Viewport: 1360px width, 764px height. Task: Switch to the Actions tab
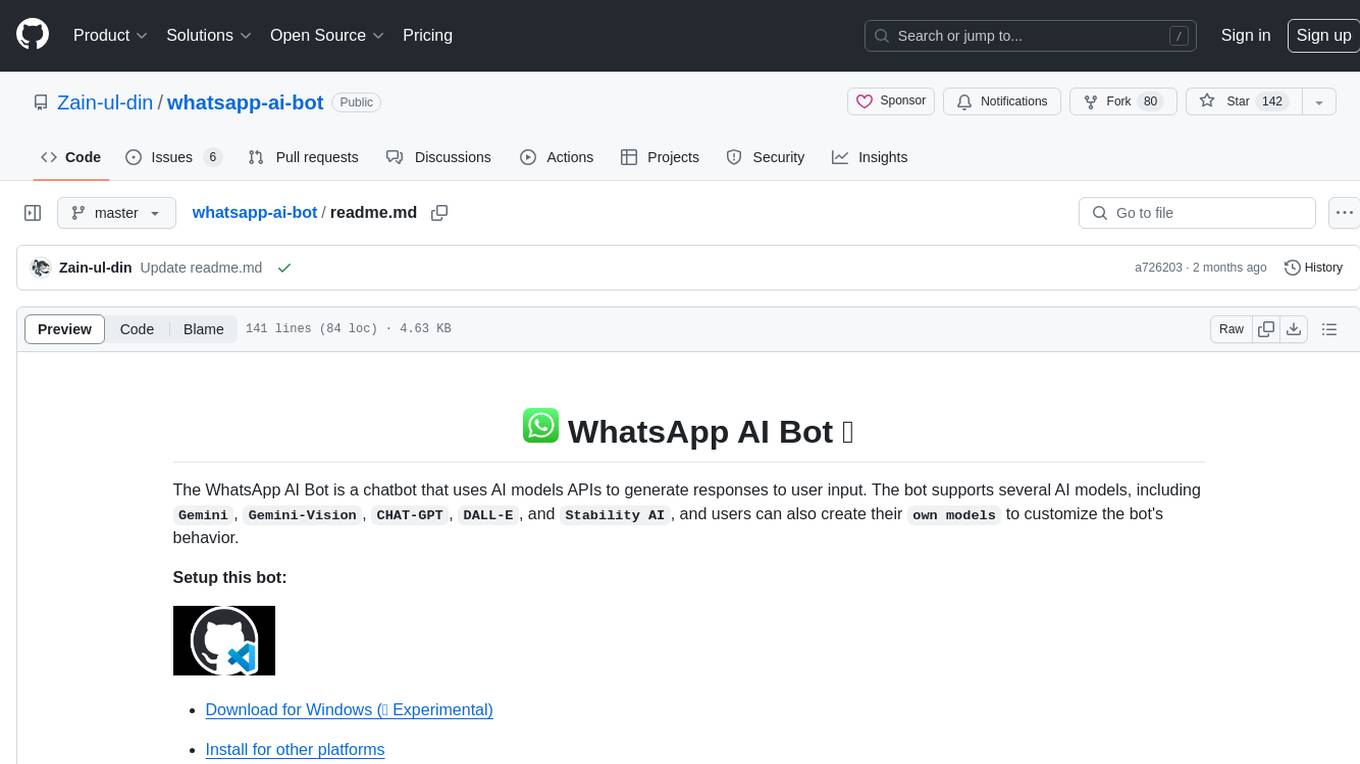557,157
